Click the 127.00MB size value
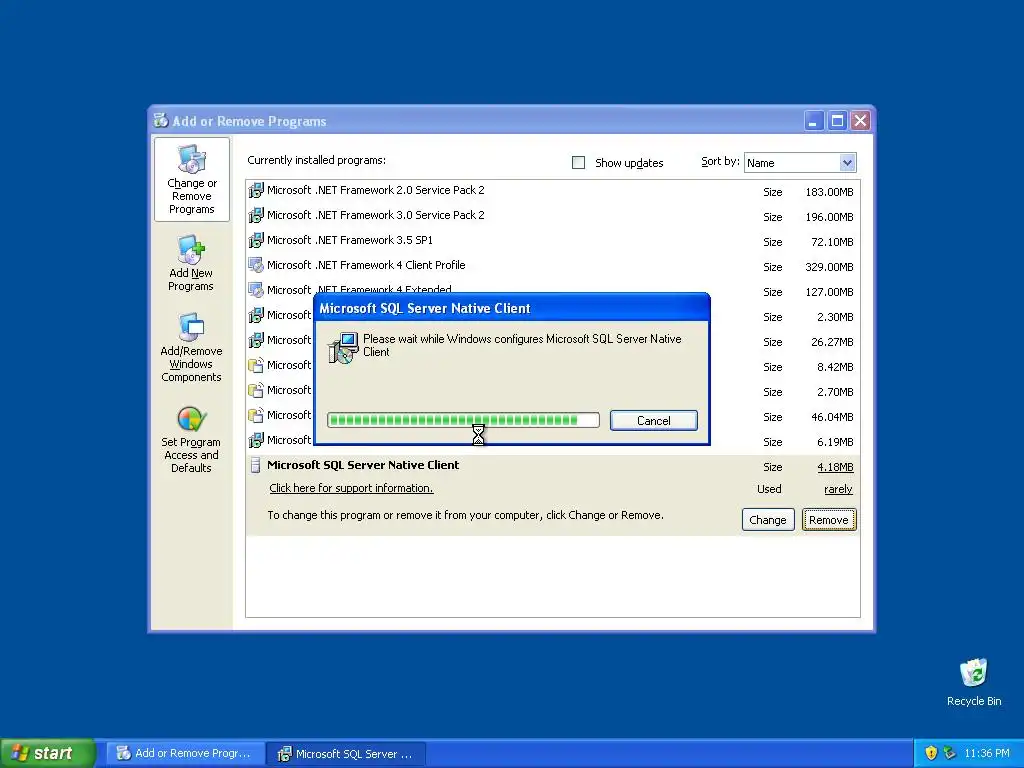Viewport: 1024px width, 768px height. click(x=829, y=292)
